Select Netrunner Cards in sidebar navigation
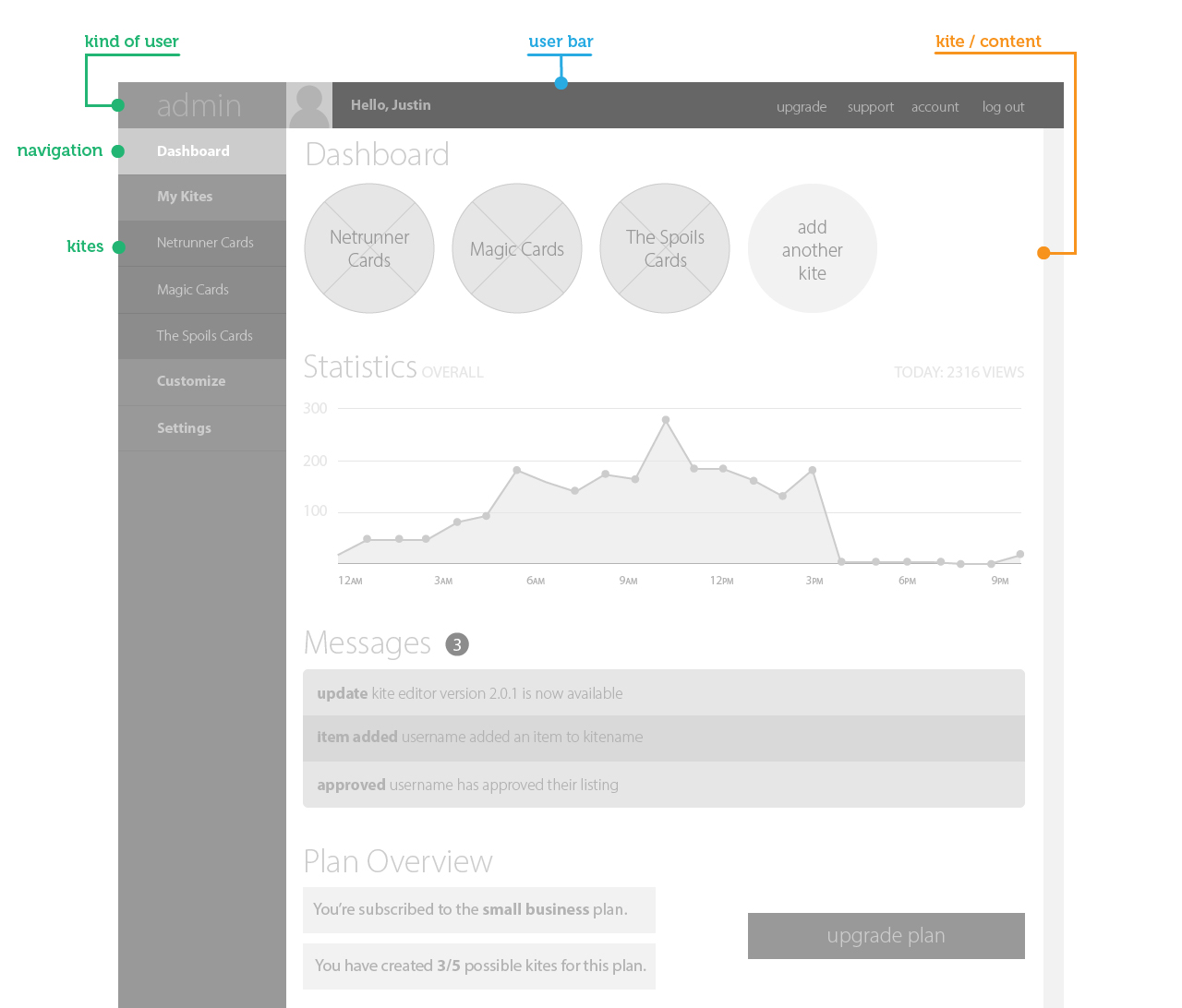This screenshot has width=1182, height=1008. click(x=205, y=243)
